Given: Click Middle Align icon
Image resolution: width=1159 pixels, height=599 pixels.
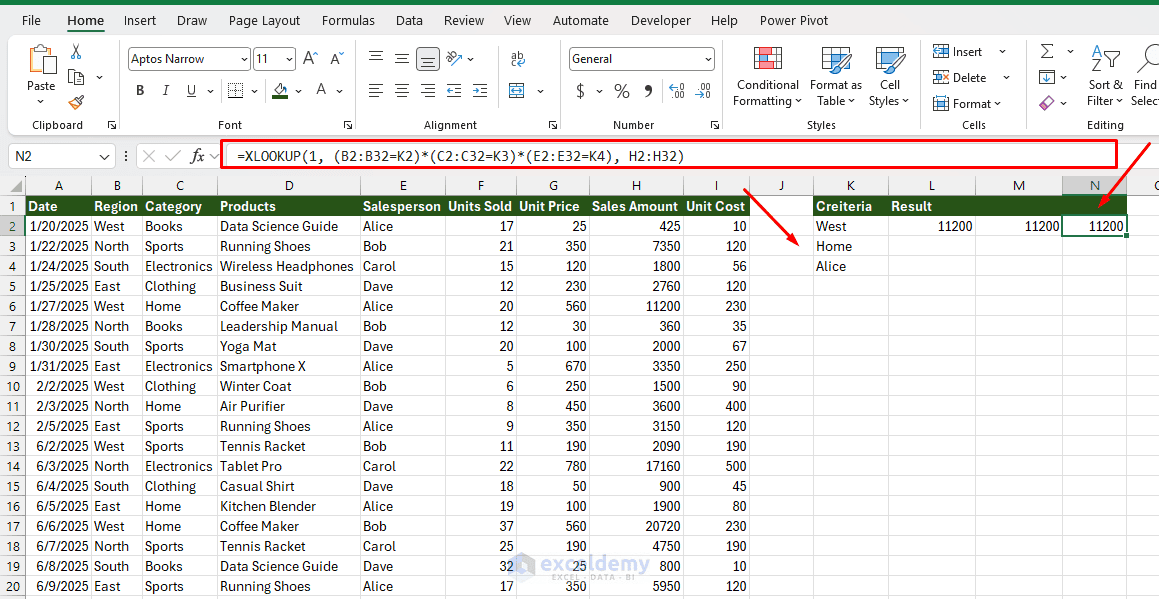Looking at the screenshot, I should tap(402, 58).
